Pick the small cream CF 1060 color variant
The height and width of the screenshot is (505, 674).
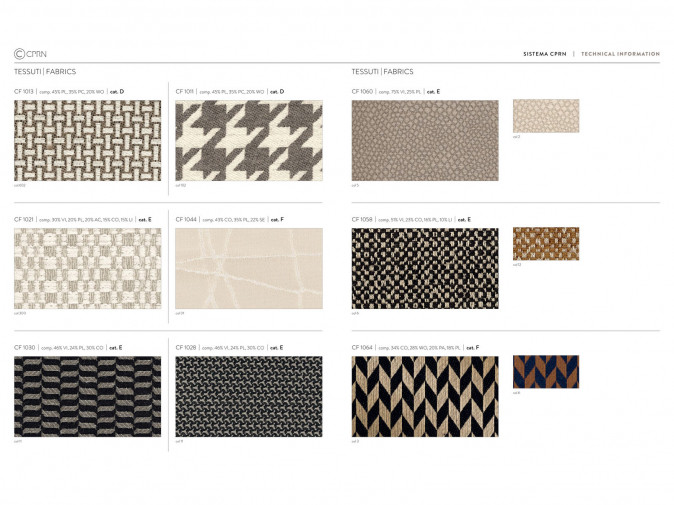point(545,116)
